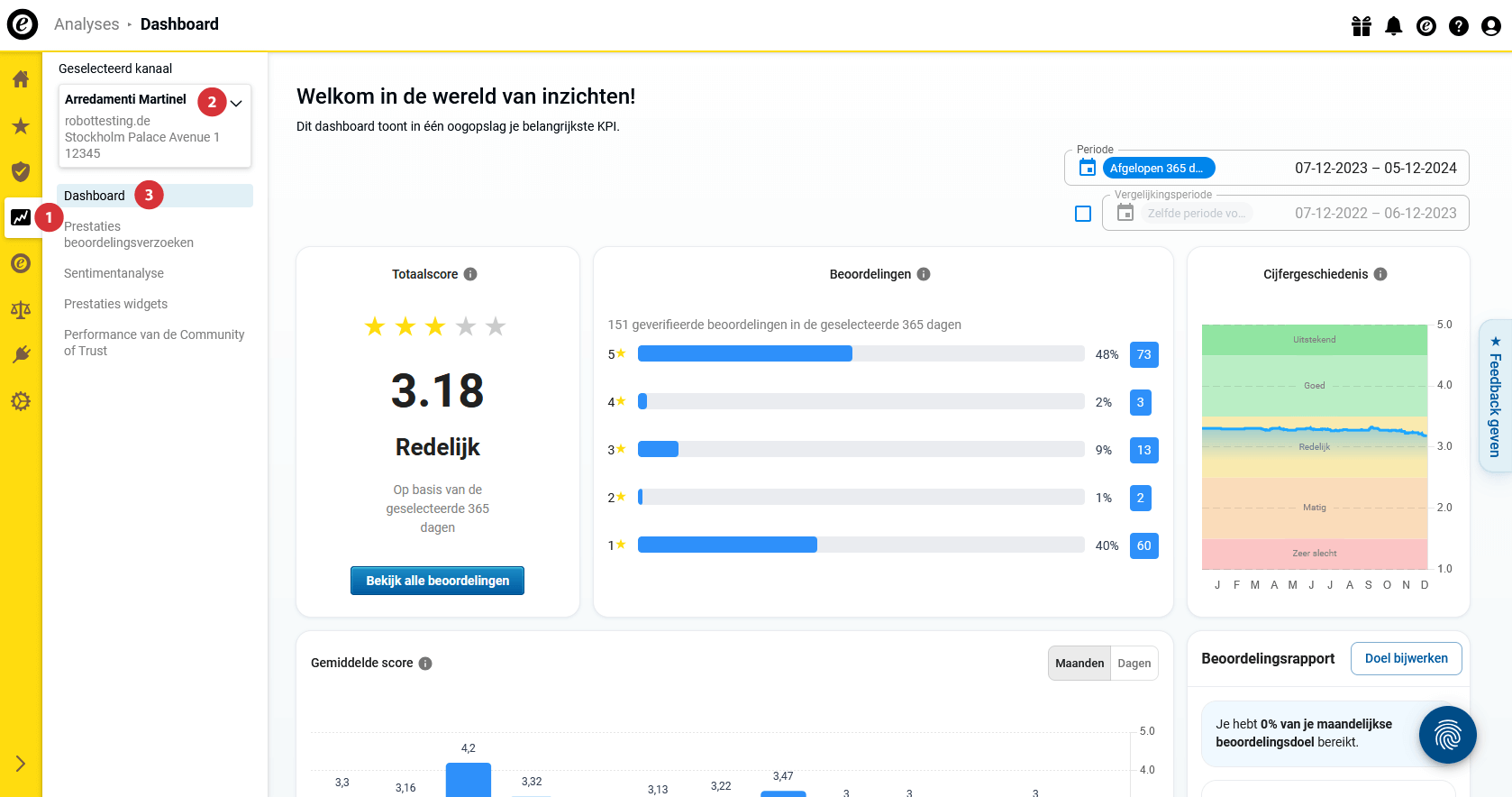This screenshot has height=797, width=1512.
Task: Select Prestaties widgets menu item
Action: [115, 304]
